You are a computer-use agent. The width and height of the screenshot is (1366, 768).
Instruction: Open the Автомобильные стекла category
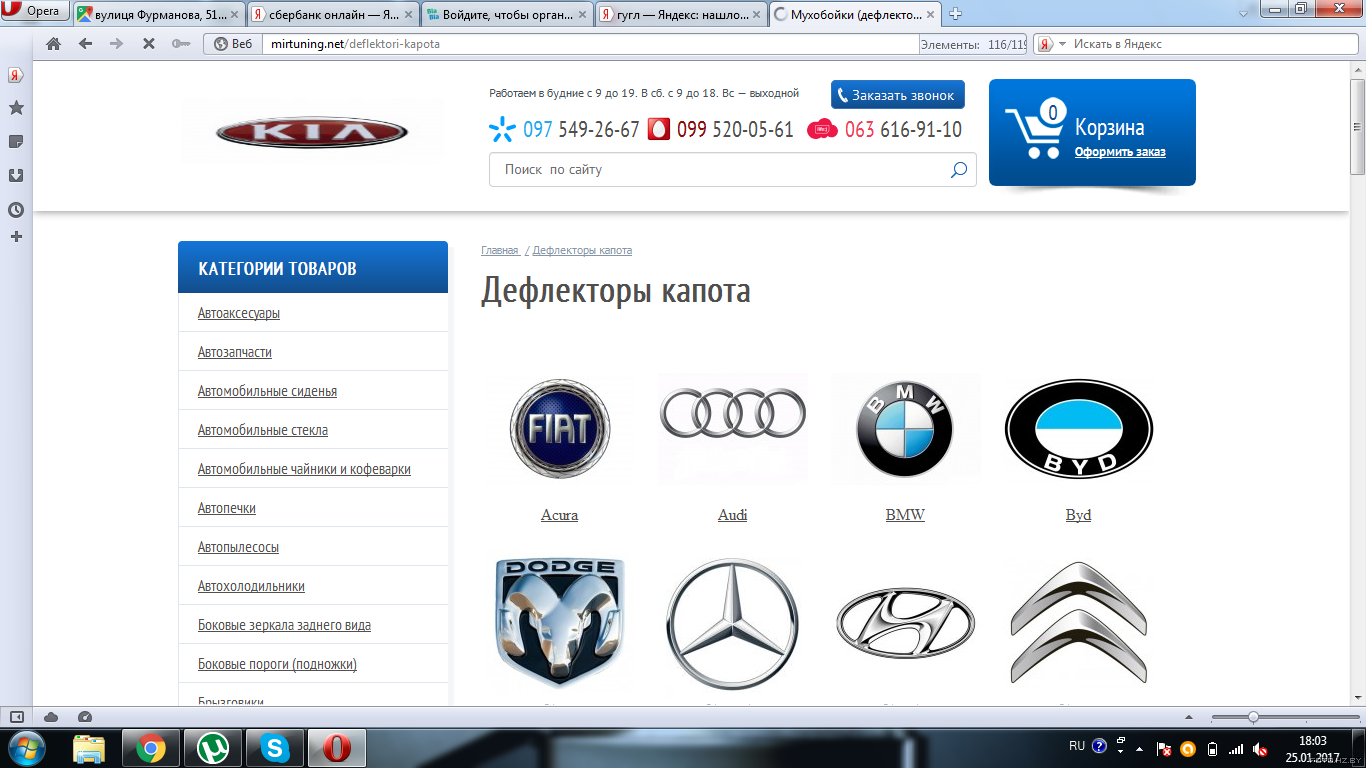[x=263, y=430]
